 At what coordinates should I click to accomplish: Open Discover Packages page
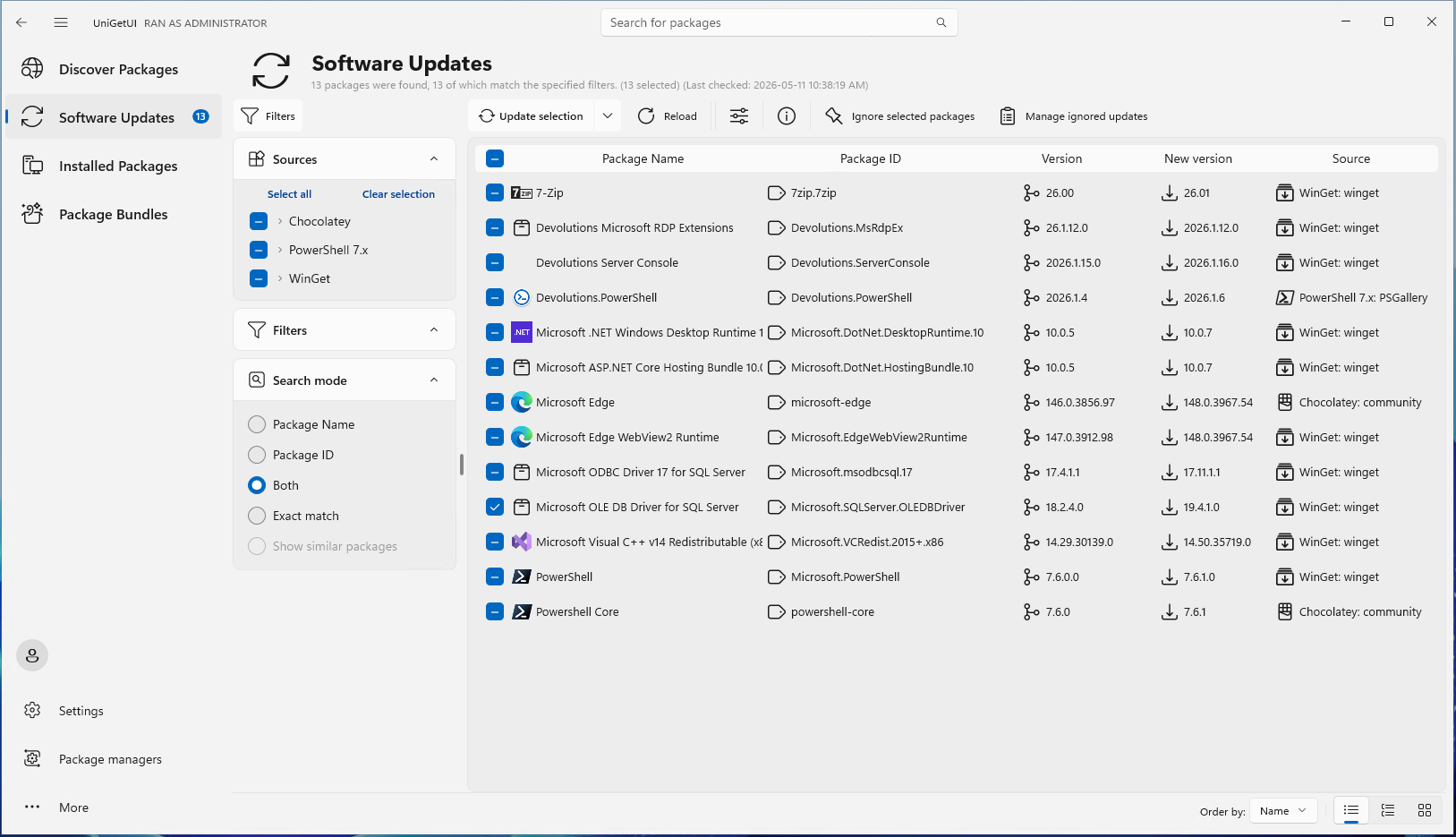114,69
